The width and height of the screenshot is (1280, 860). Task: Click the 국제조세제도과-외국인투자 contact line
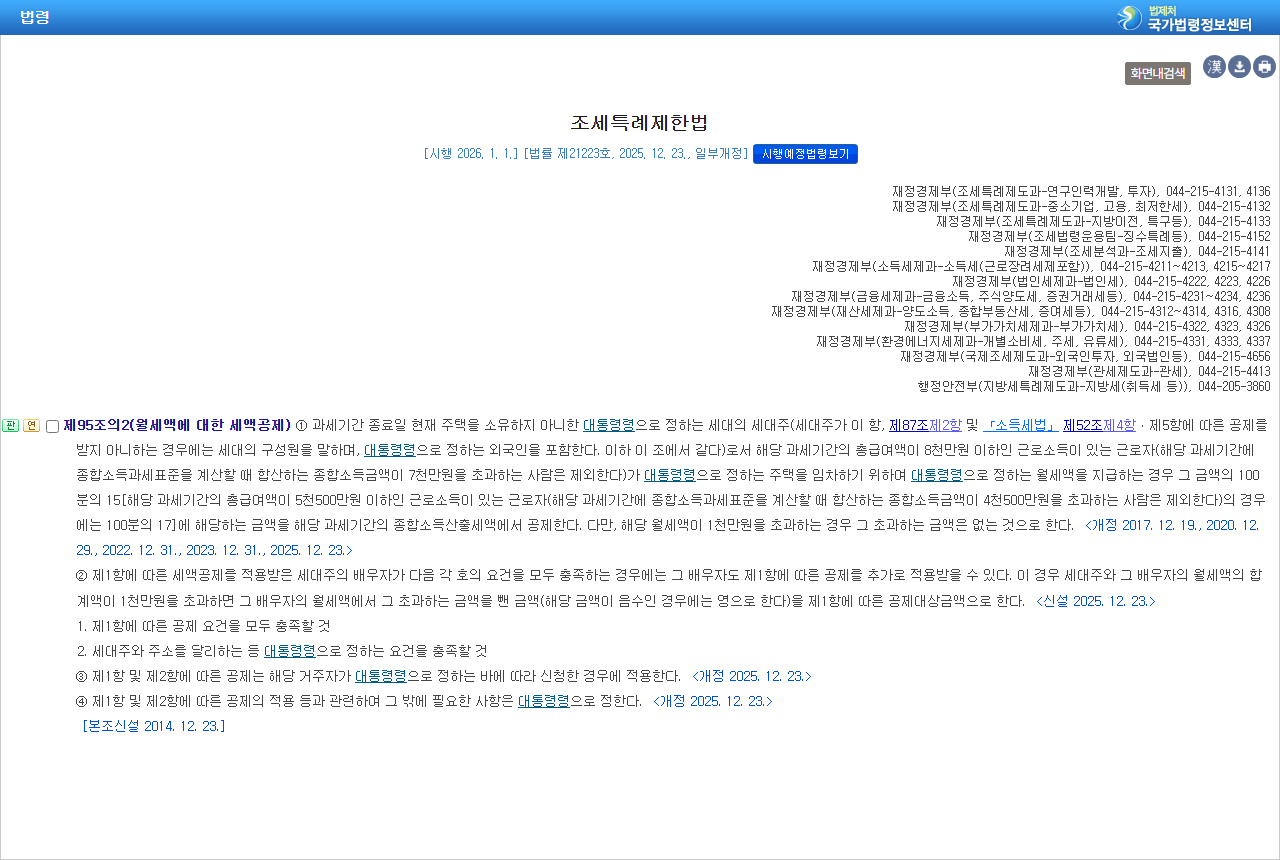tap(1085, 356)
